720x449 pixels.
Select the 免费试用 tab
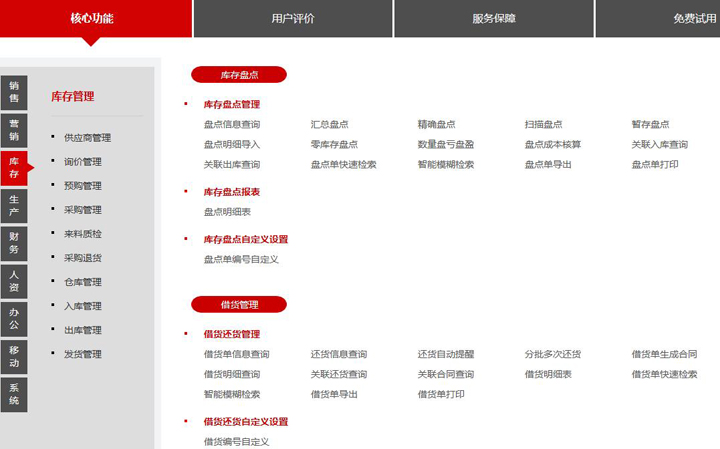690,19
